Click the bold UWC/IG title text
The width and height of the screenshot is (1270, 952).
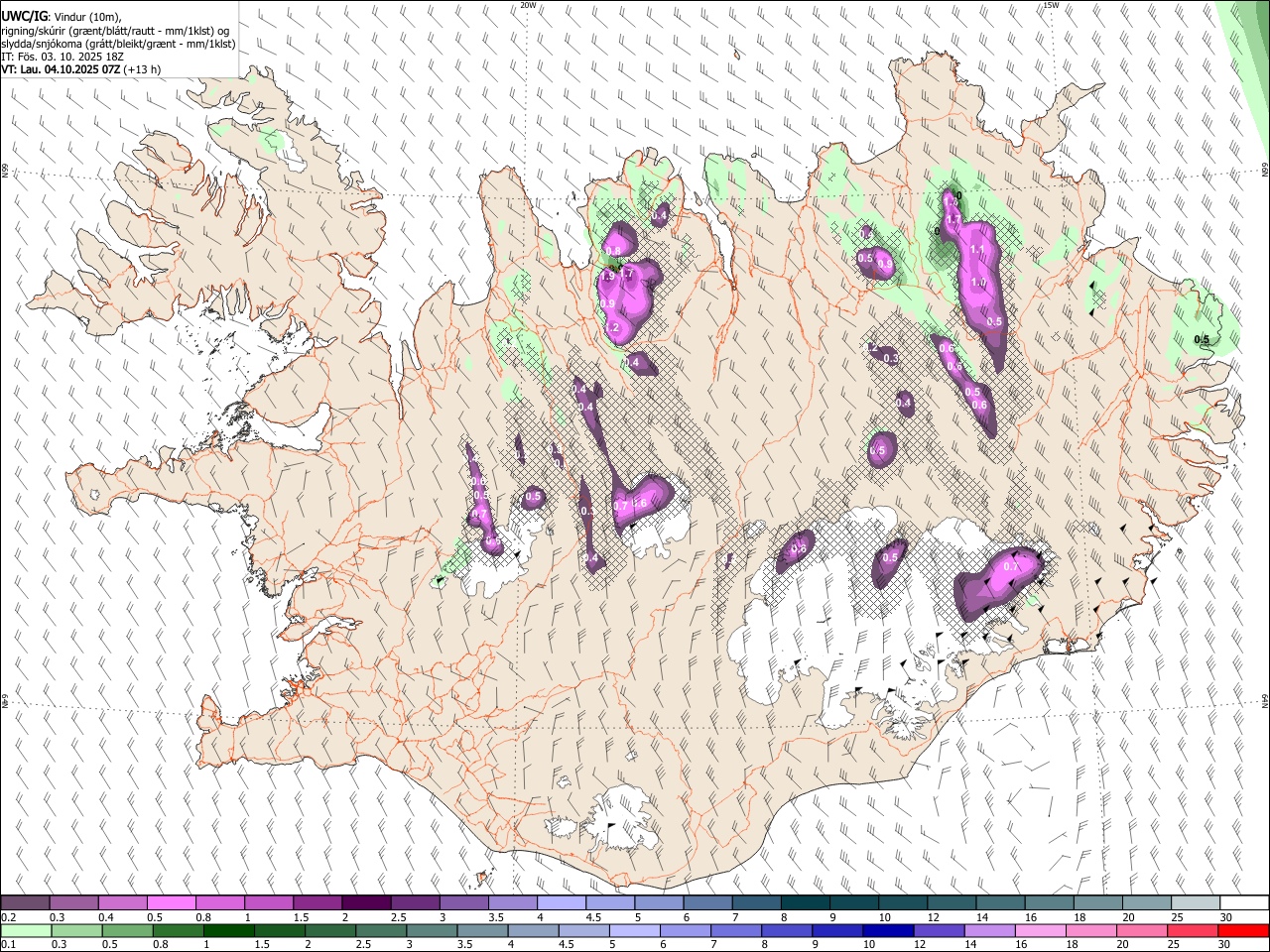pyautogui.click(x=23, y=16)
